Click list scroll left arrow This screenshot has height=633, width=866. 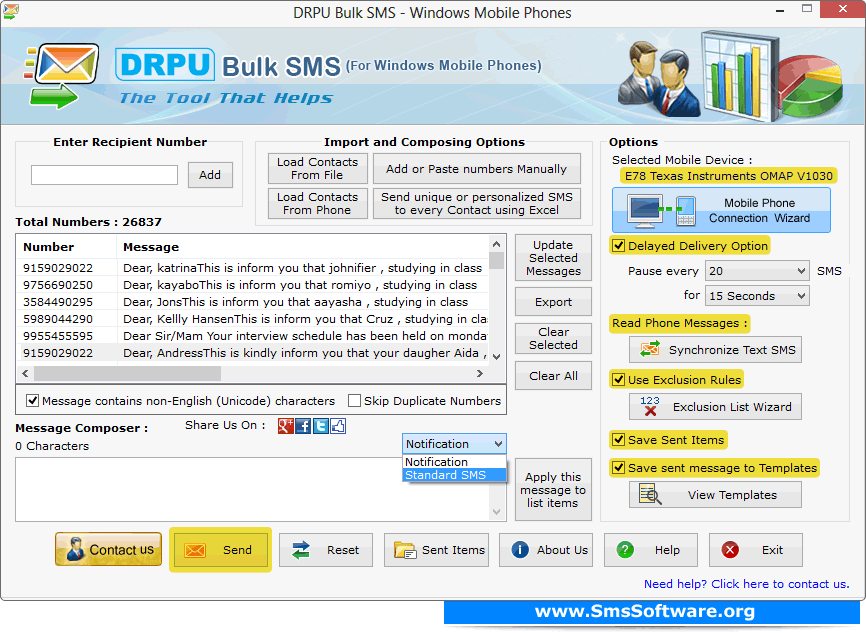pyautogui.click(x=25, y=374)
